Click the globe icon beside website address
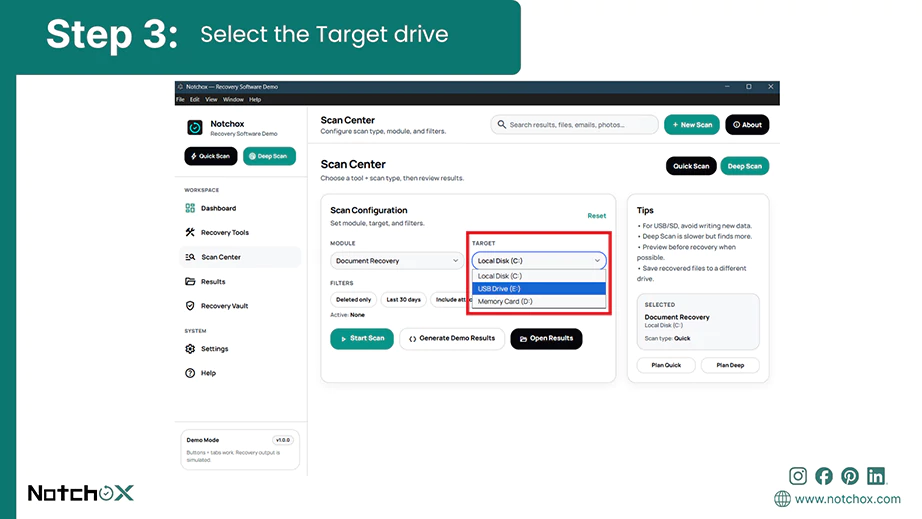Image resolution: width=922 pixels, height=519 pixels. pyautogui.click(x=782, y=499)
